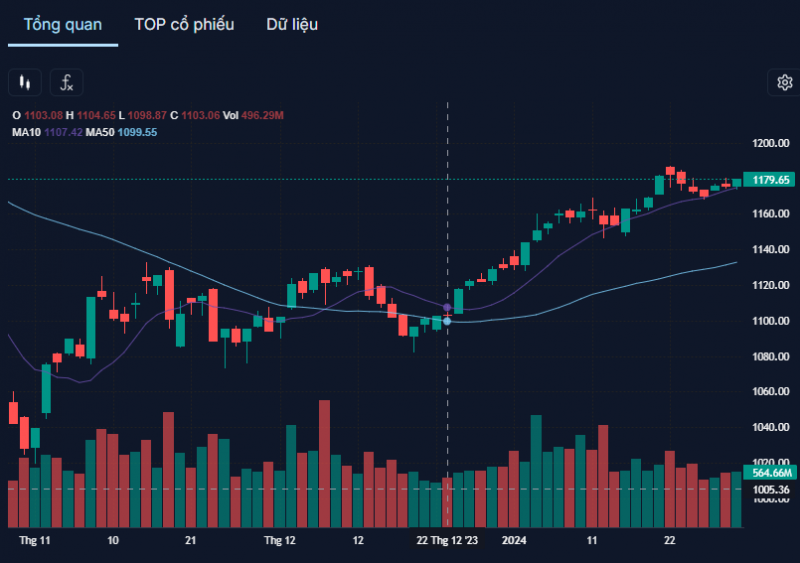Select the Dữ liệu tab
The height and width of the screenshot is (563, 800).
(292, 24)
